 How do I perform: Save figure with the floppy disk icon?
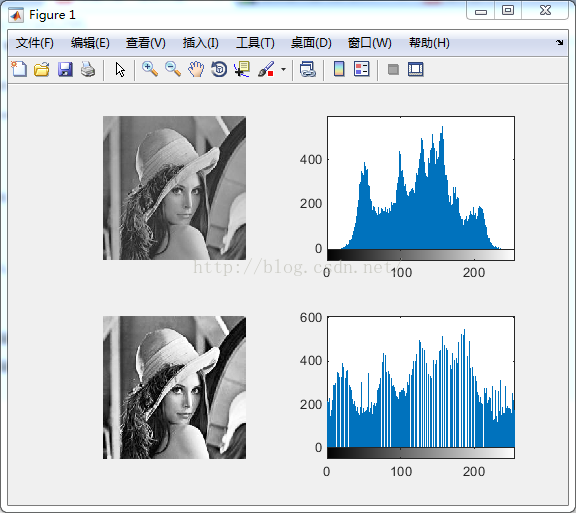click(x=65, y=69)
